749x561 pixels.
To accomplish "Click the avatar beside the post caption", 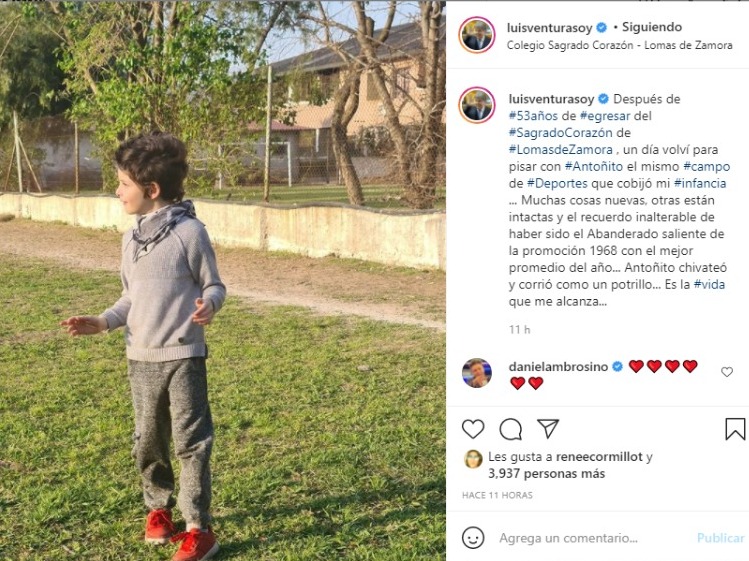I will pyautogui.click(x=476, y=106).
